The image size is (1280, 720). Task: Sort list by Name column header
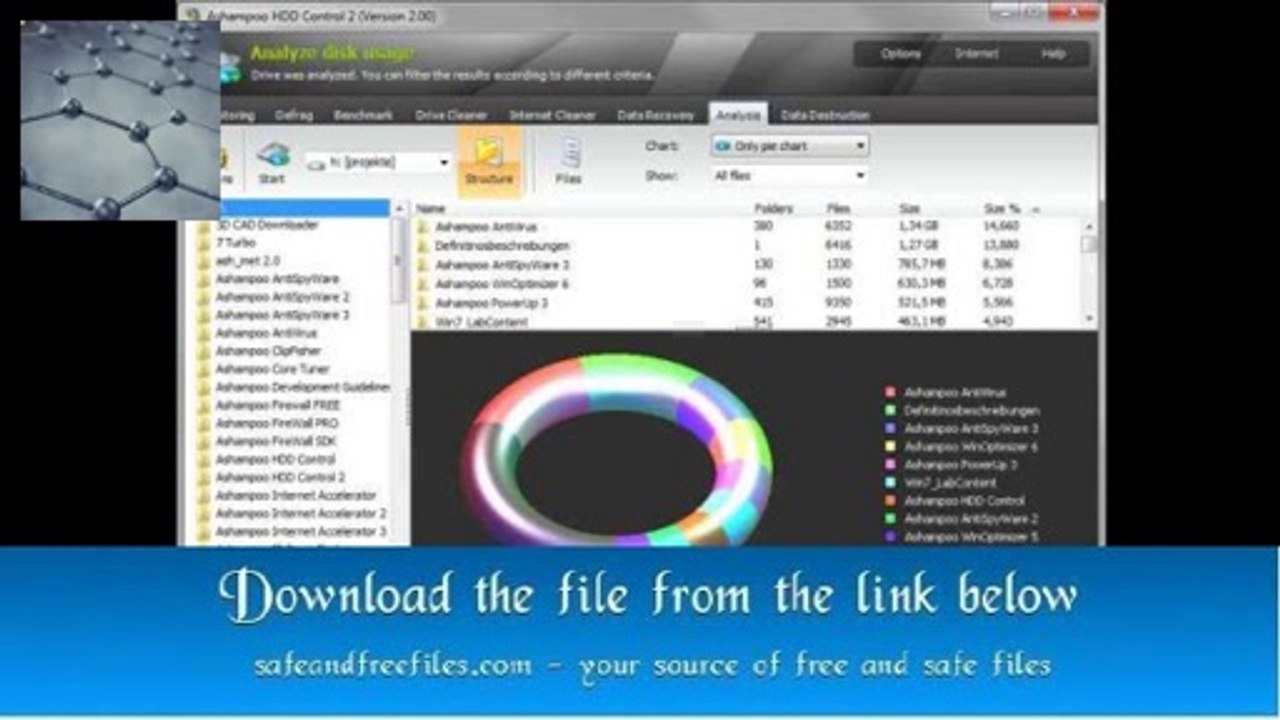tap(430, 208)
